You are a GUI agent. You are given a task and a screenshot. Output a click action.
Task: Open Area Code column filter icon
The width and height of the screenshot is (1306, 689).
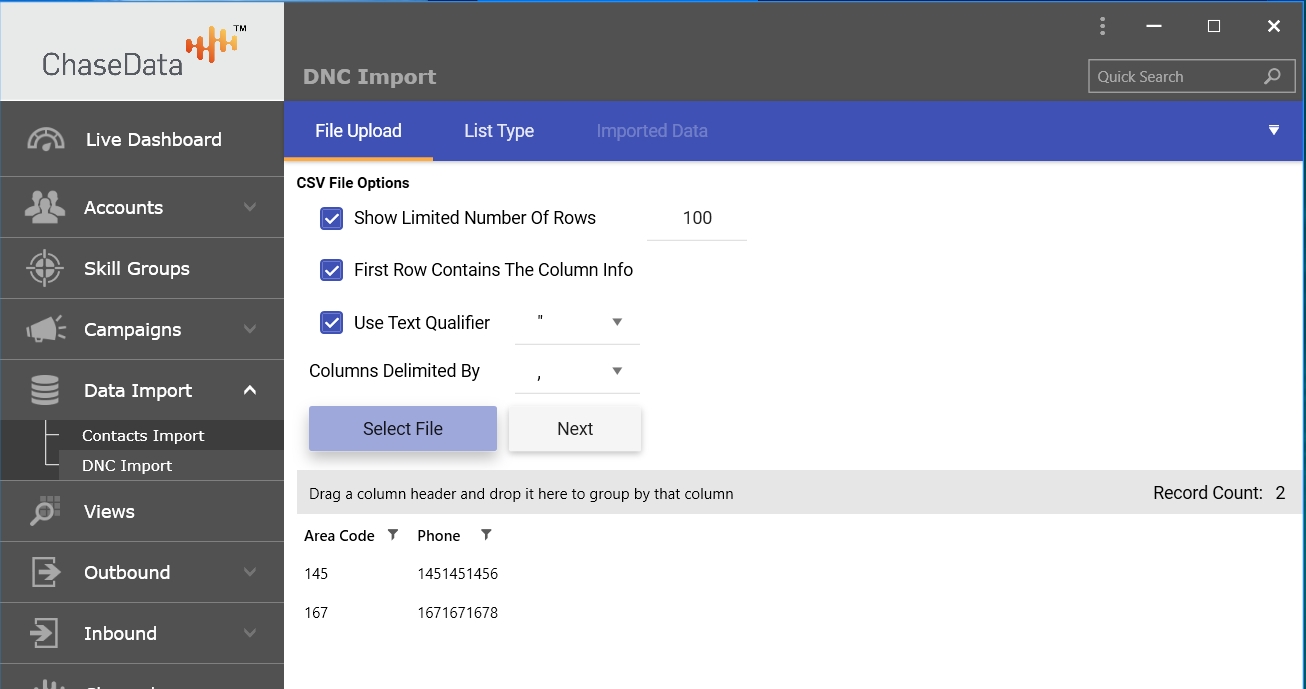click(393, 535)
